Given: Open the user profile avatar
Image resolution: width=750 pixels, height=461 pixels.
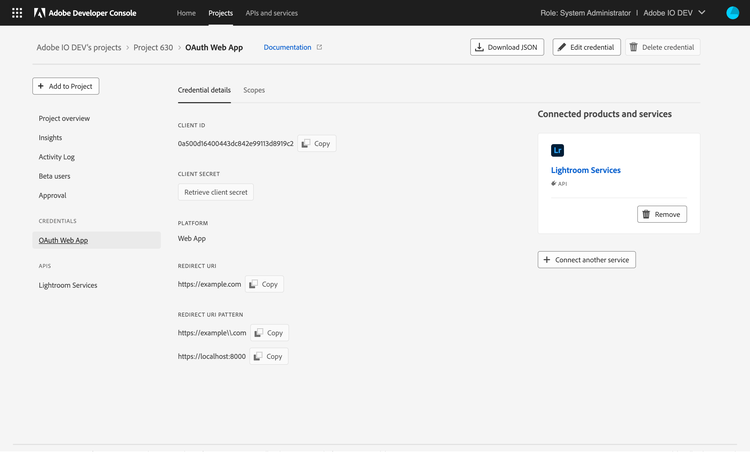Looking at the screenshot, I should tap(732, 13).
